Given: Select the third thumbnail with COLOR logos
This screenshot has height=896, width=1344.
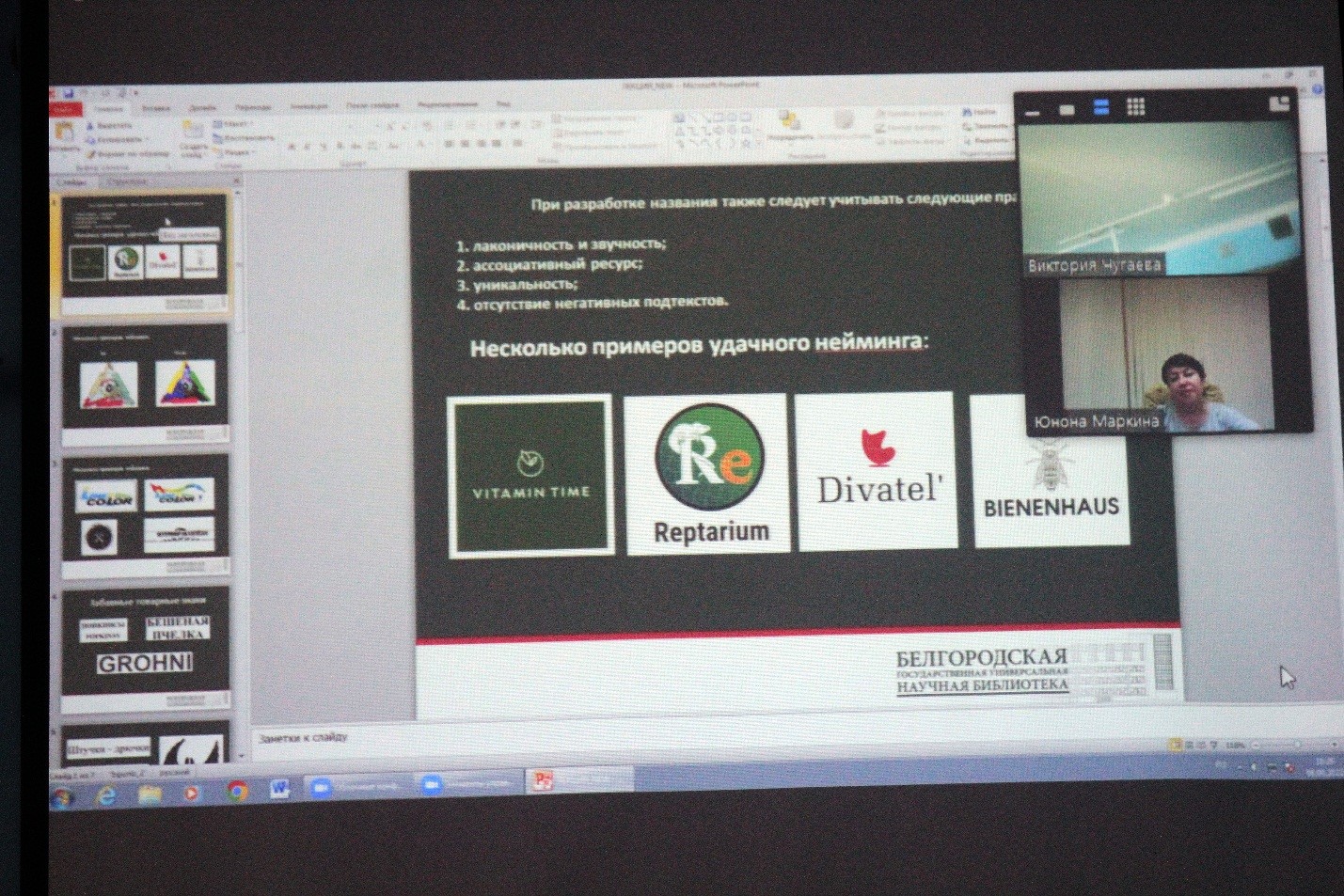Looking at the screenshot, I should coord(145,515).
